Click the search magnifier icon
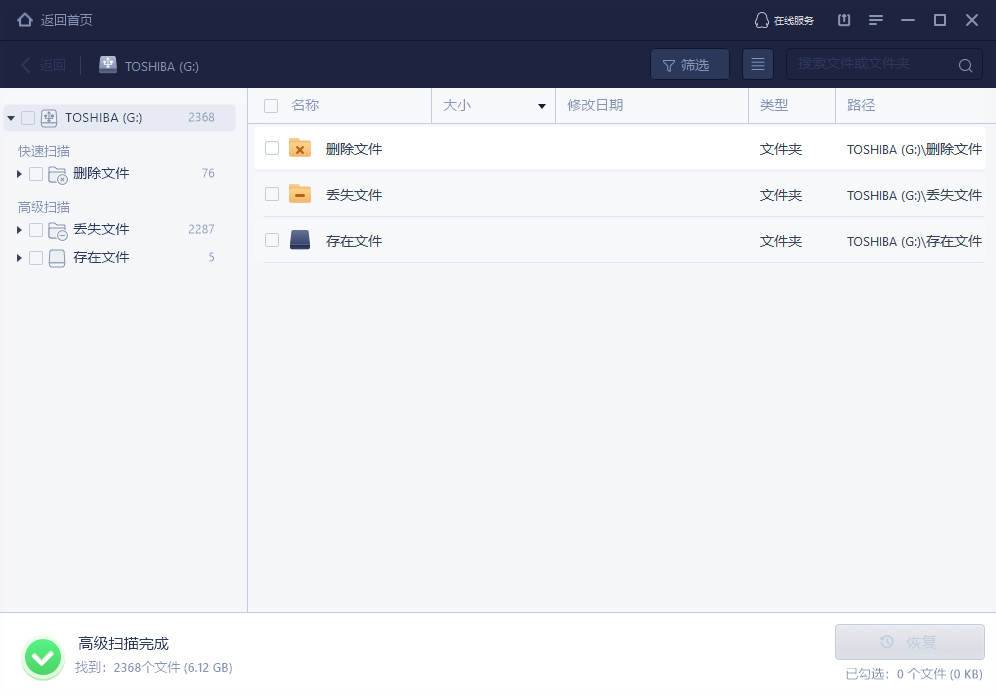 (965, 64)
